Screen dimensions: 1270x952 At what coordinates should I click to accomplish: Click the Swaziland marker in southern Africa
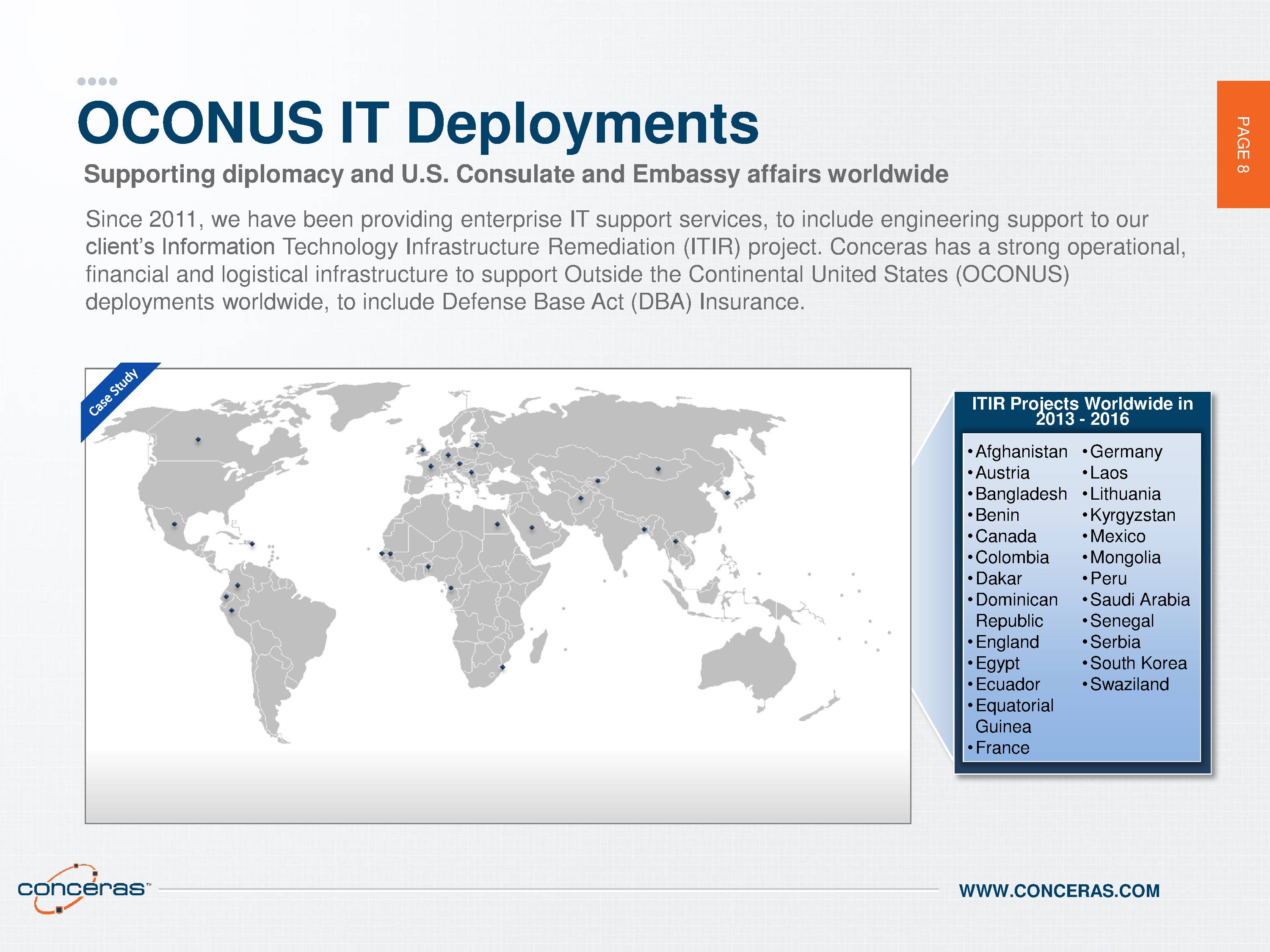point(502,667)
